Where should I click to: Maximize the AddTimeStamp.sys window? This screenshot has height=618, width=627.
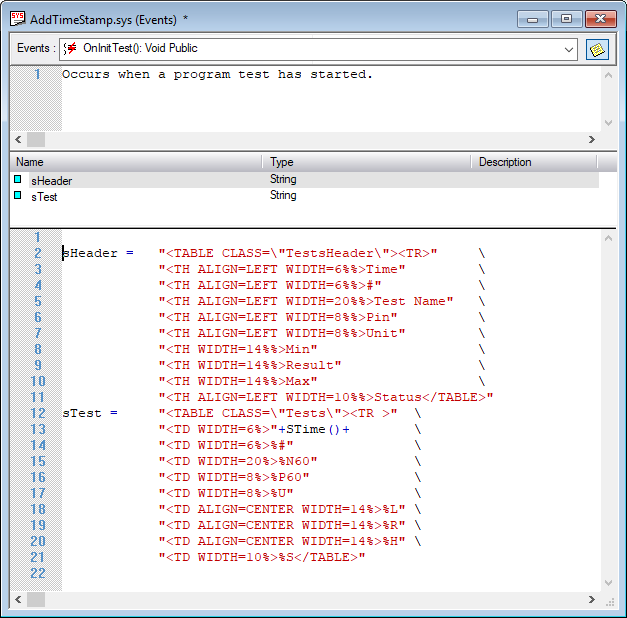point(566,19)
